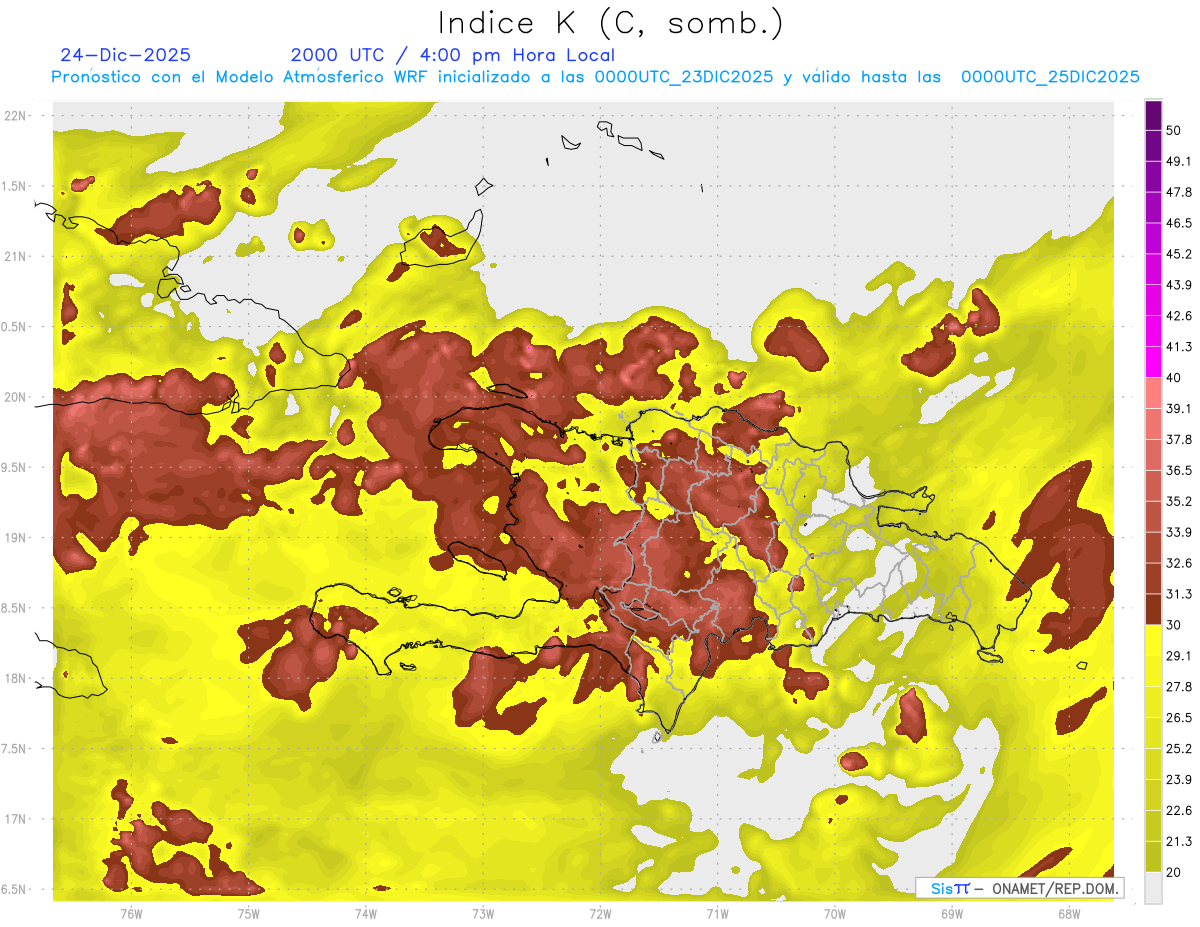Click the longitude label '70W'
This screenshot has width=1200, height=927.
835,914
